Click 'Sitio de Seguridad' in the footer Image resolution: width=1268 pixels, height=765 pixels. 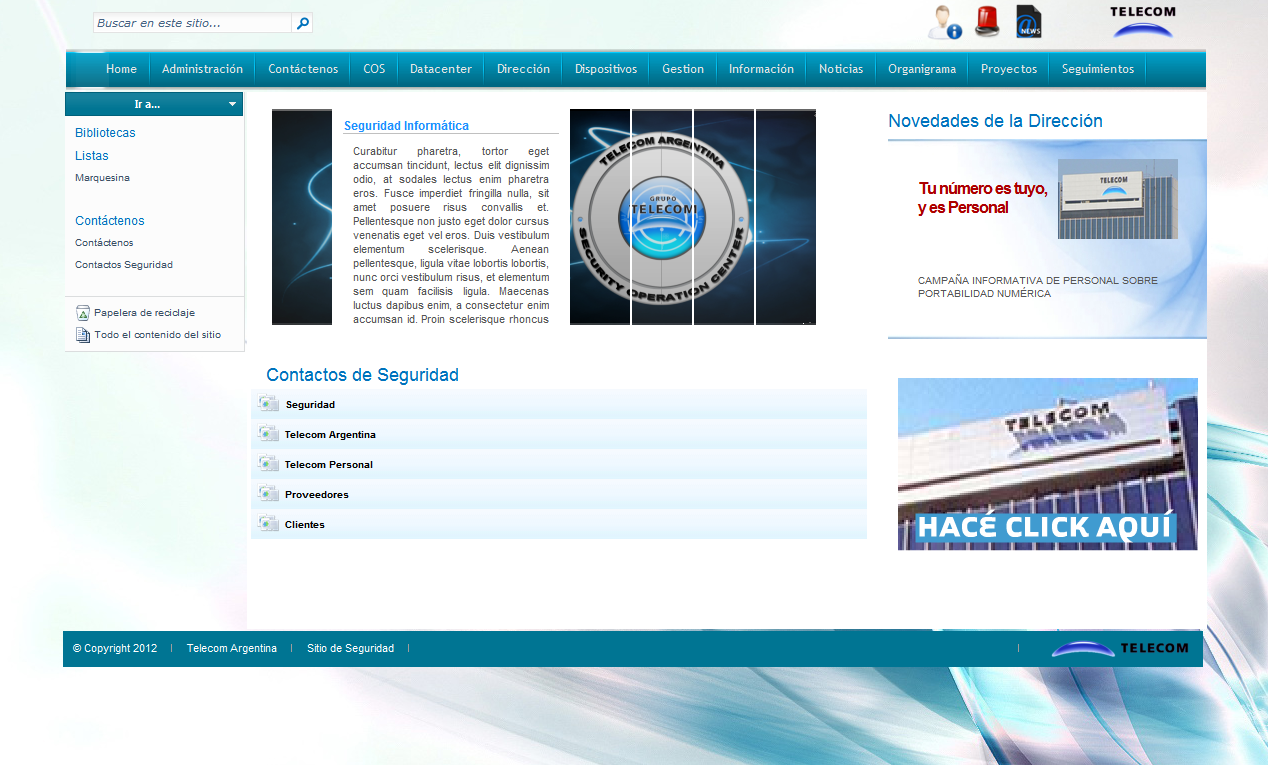350,648
